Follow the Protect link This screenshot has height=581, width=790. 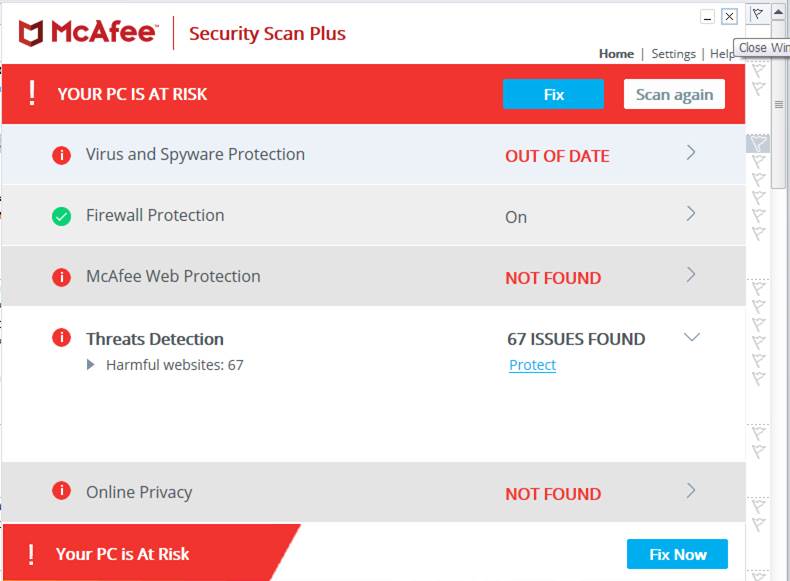click(532, 365)
